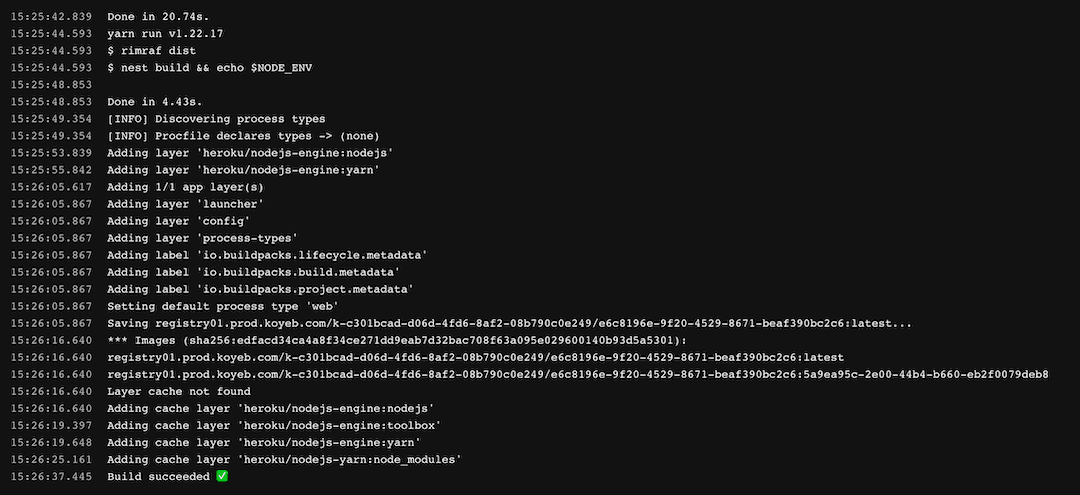Click '[INFO] Procfile declares types' log entry
This screenshot has width=1080, height=495.
click(x=243, y=135)
